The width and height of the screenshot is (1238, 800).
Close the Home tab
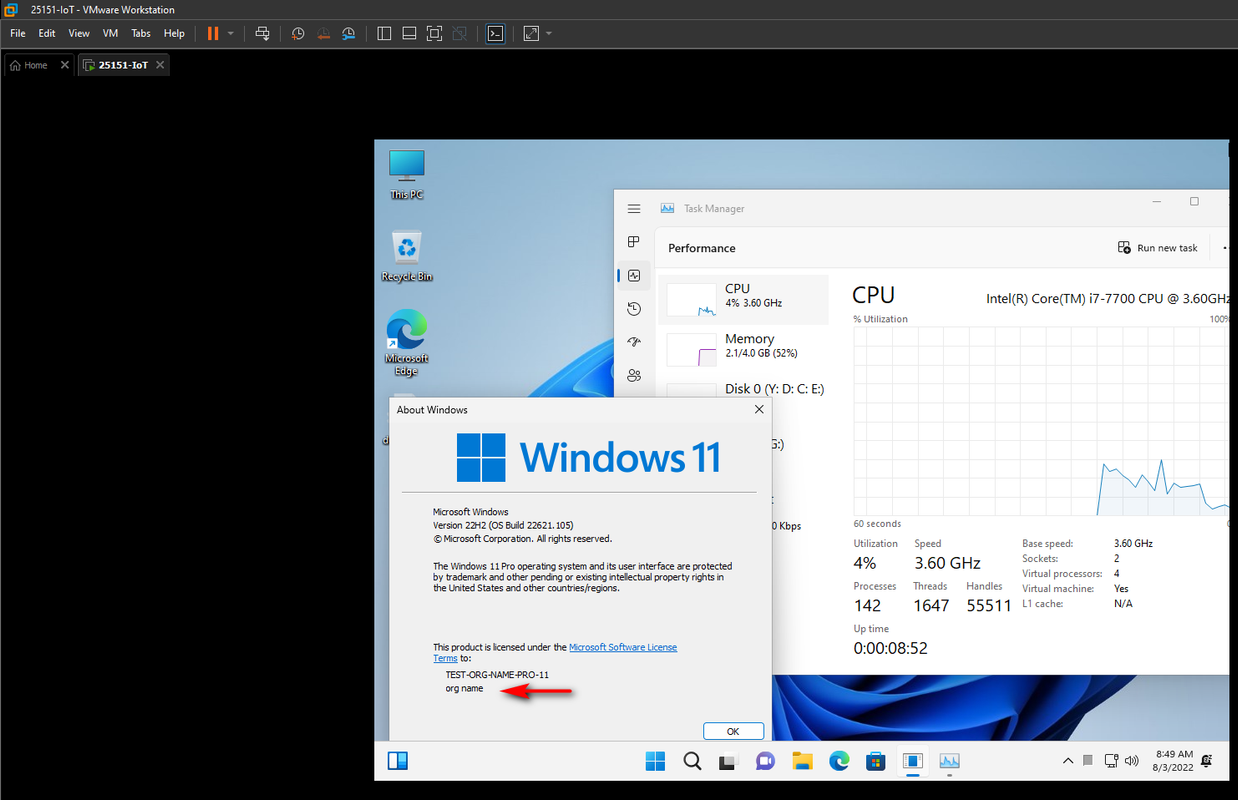coord(65,65)
